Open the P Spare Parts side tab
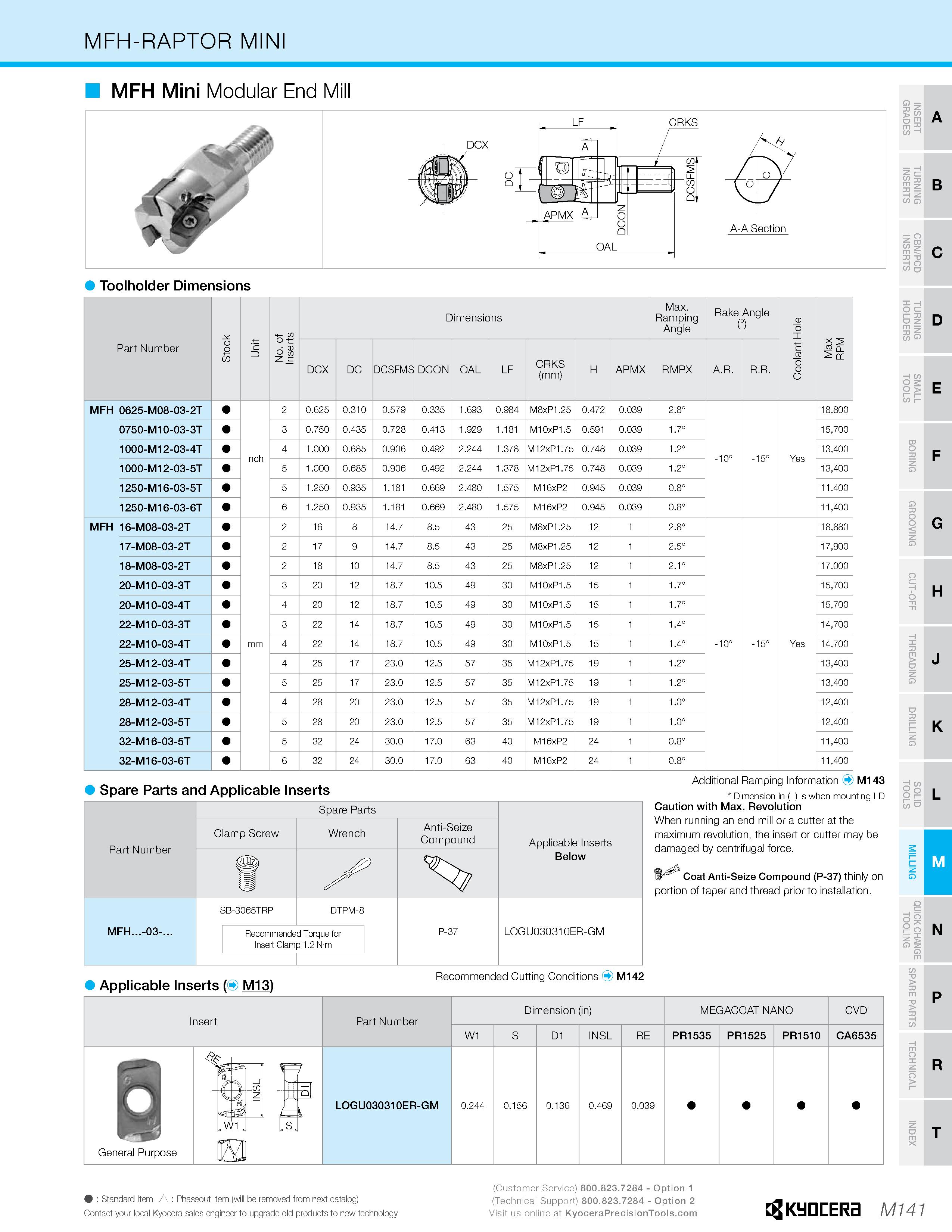952x1232 pixels. coord(925,997)
